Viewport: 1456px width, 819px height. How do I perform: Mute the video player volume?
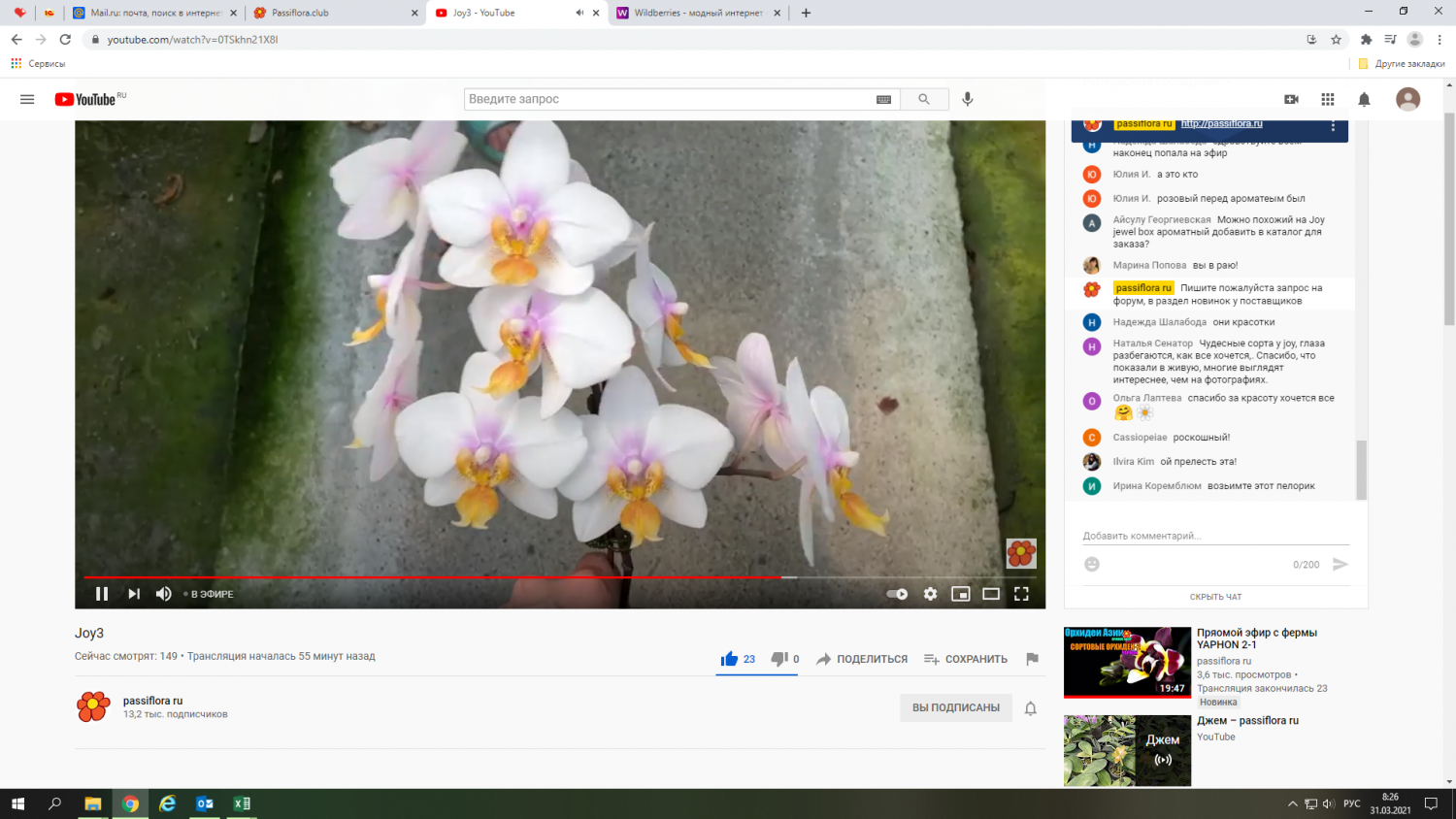(164, 594)
